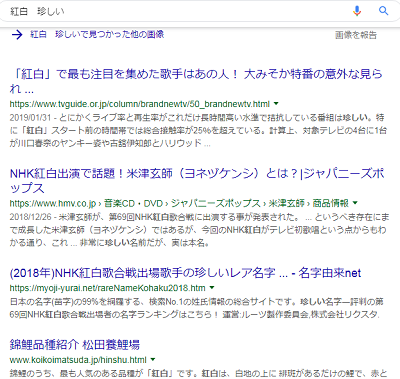400x379 pixels.
Task: Click the voice search microphone icon
Action: pyautogui.click(x=357, y=11)
